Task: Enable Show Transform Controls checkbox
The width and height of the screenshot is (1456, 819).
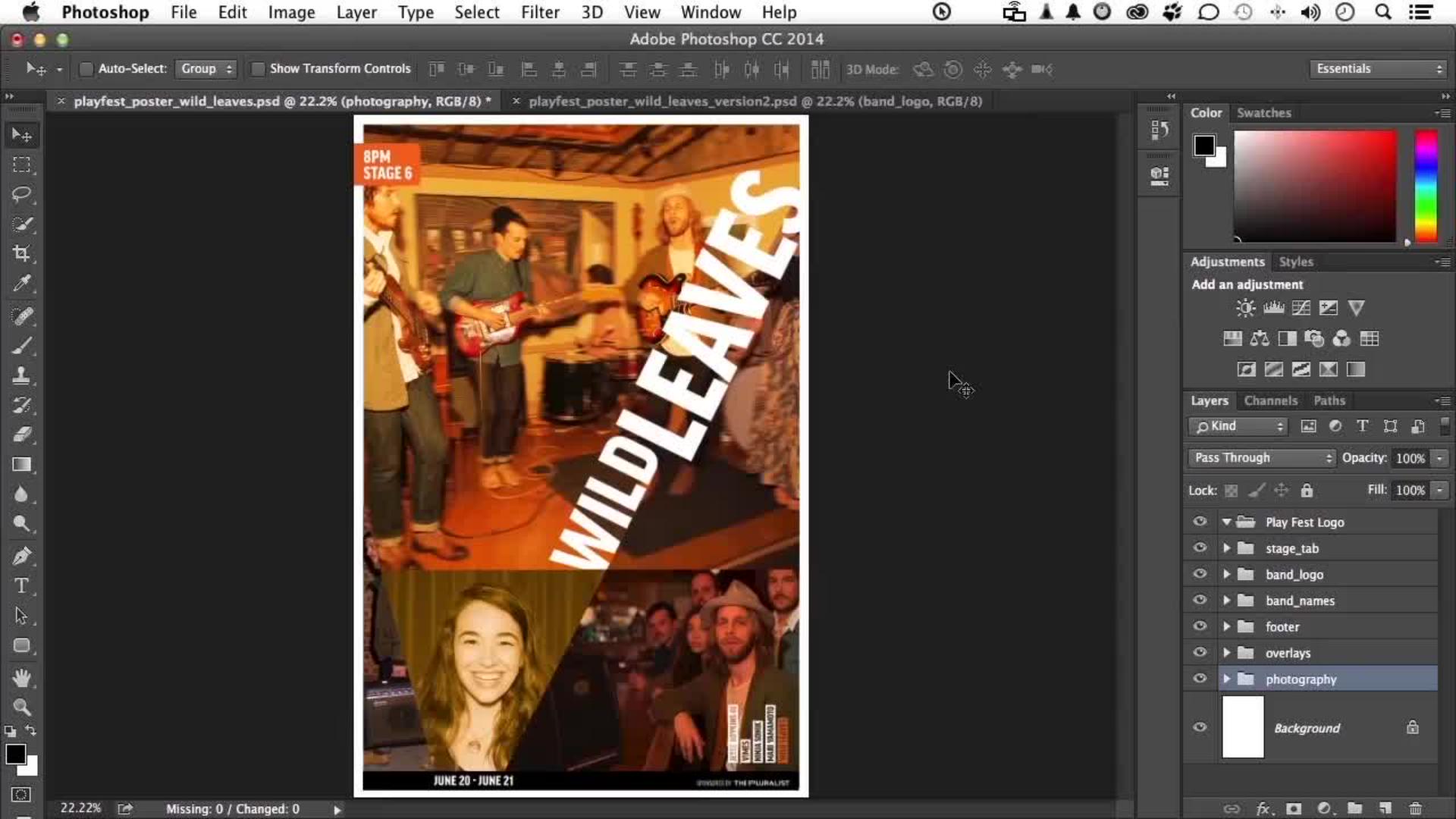Action: (258, 69)
